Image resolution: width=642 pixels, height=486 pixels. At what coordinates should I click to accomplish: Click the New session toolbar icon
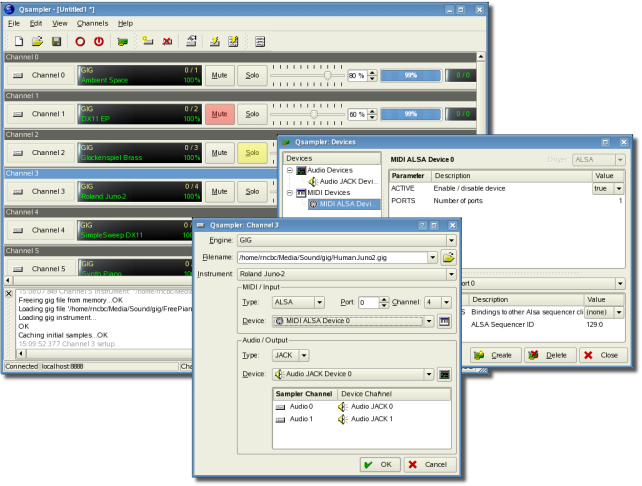click(19, 41)
